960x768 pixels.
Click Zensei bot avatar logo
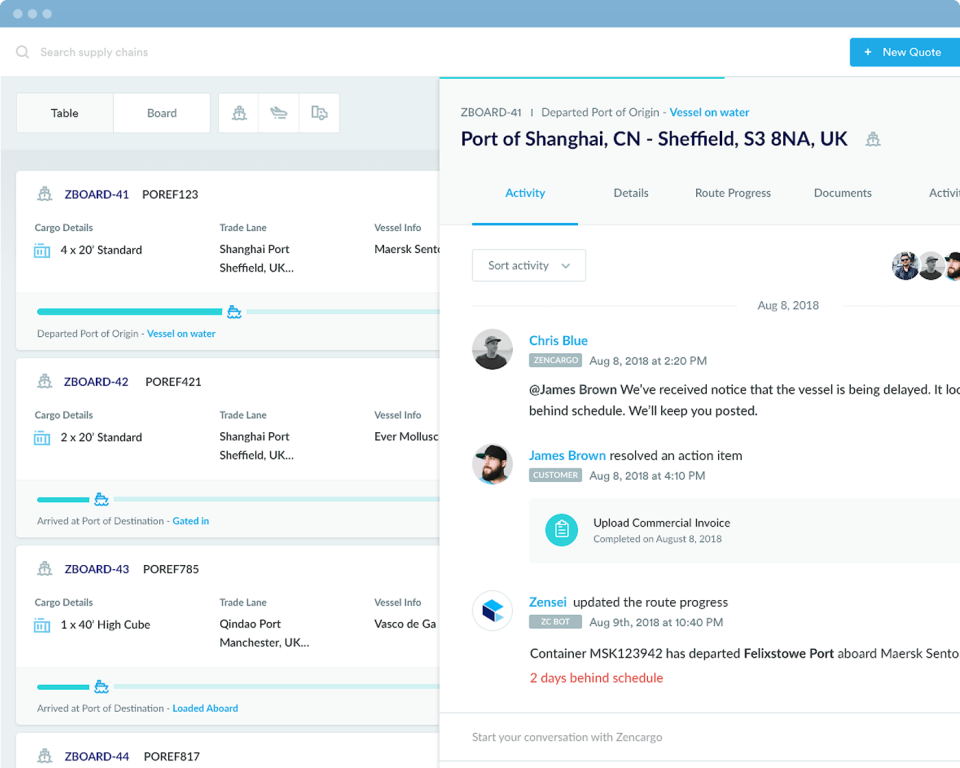[x=492, y=611]
